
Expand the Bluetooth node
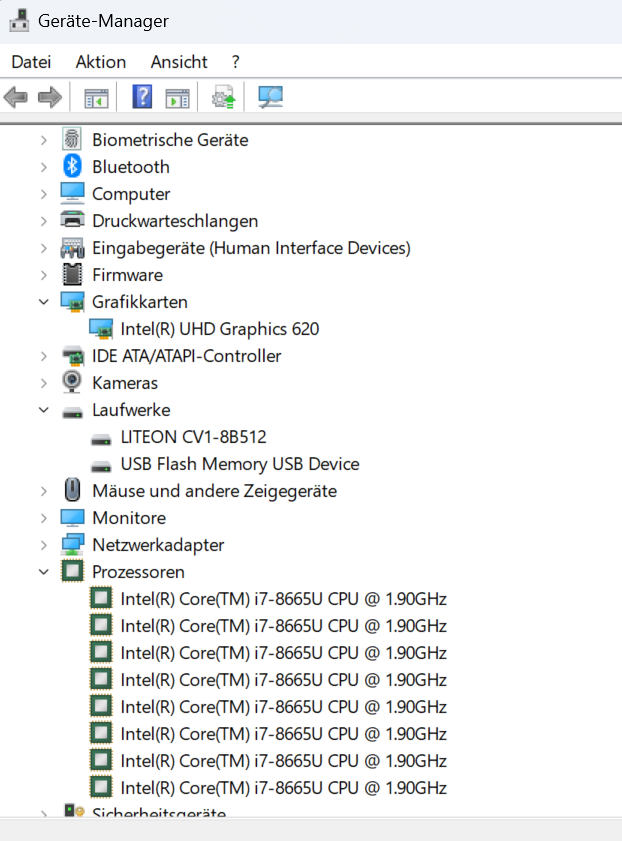43,167
